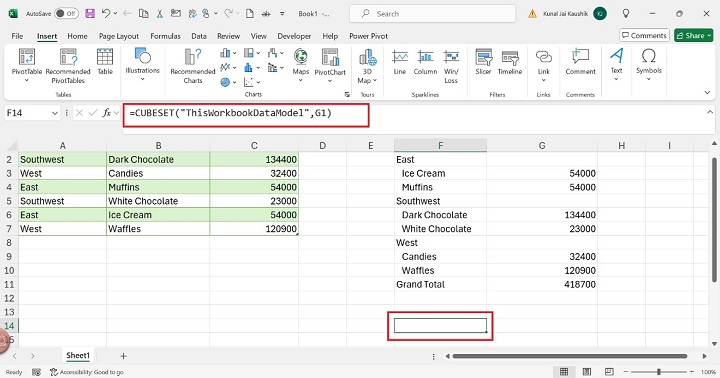Image resolution: width=720 pixels, height=378 pixels.
Task: Click the Touch/Mouse Mode hand icon
Action: [206, 13]
